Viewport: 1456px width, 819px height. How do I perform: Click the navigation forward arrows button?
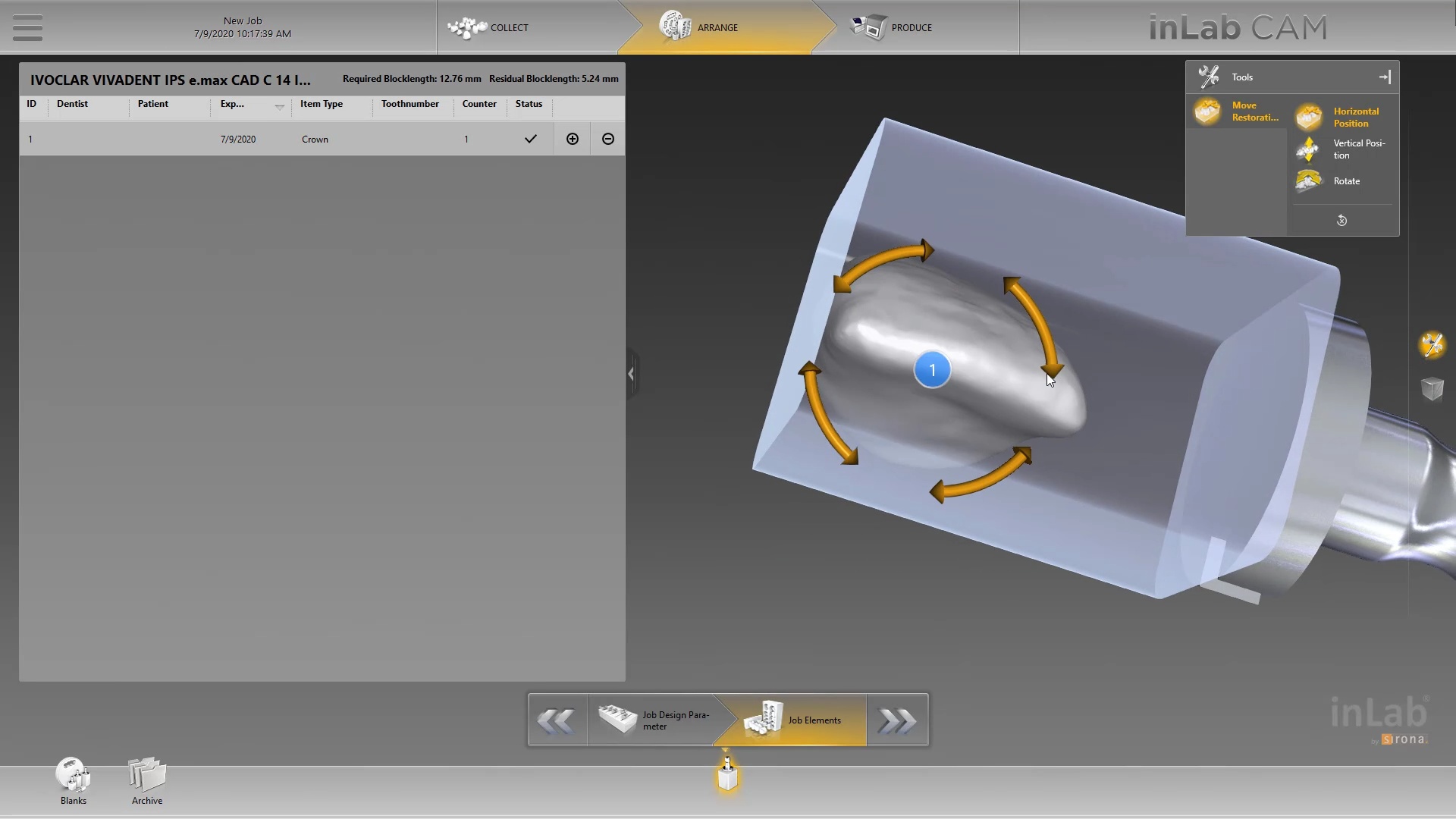click(897, 720)
